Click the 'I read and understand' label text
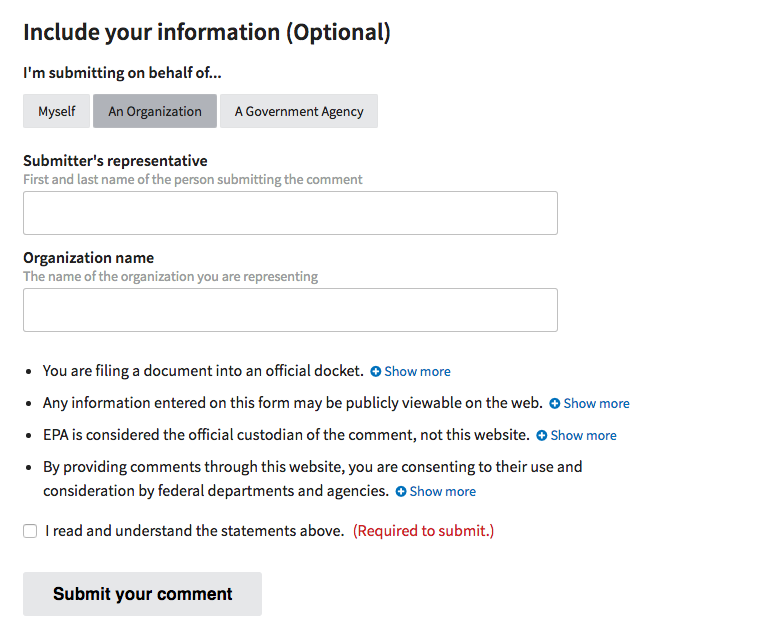The height and width of the screenshot is (642, 768). click(195, 531)
